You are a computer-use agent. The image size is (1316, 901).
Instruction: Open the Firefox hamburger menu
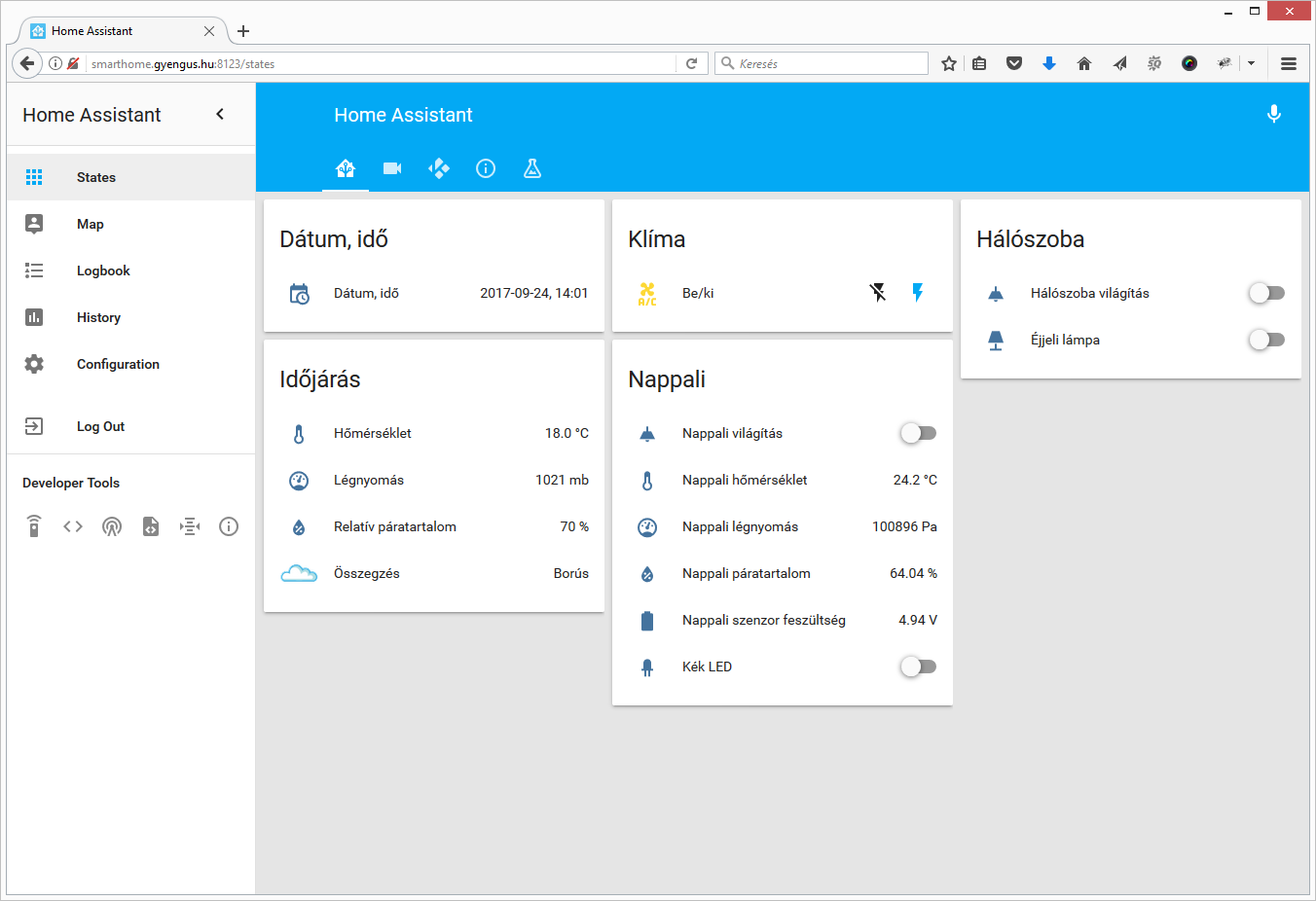pyautogui.click(x=1289, y=63)
